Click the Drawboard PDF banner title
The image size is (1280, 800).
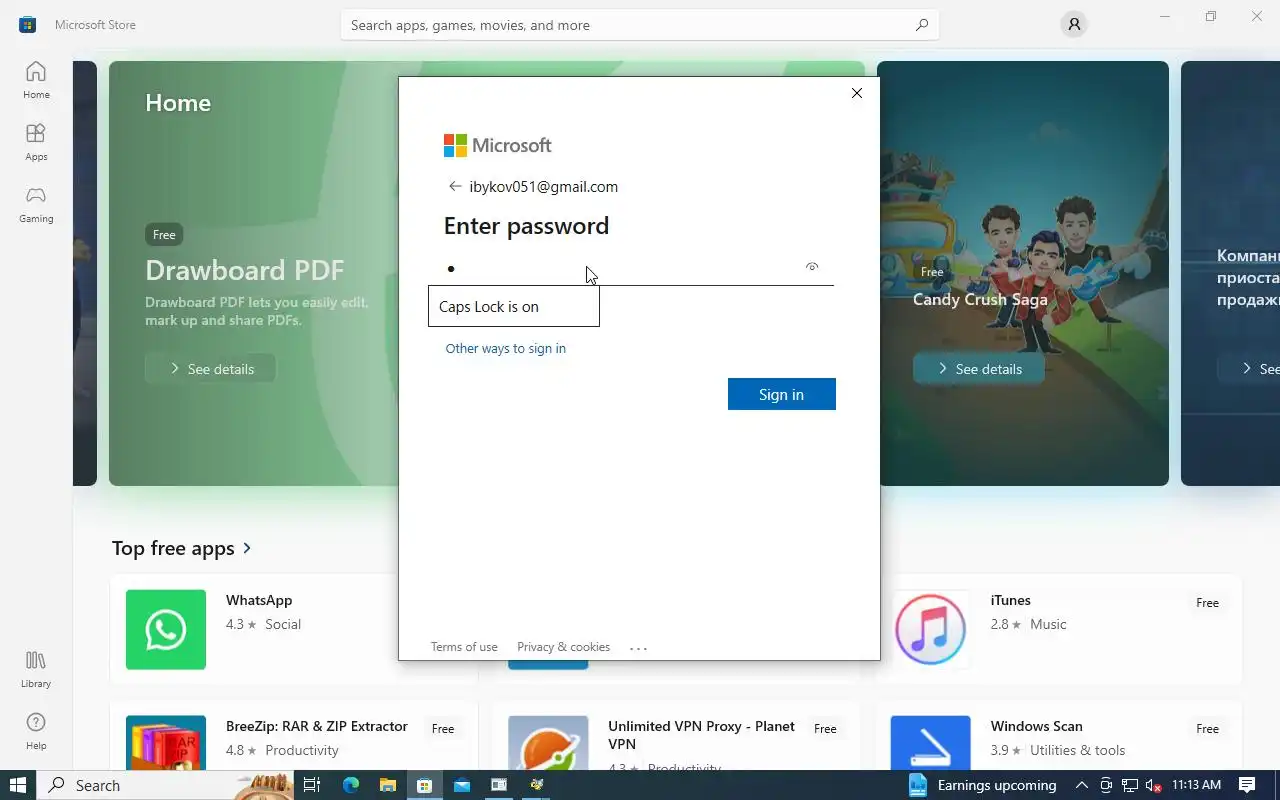click(x=245, y=270)
